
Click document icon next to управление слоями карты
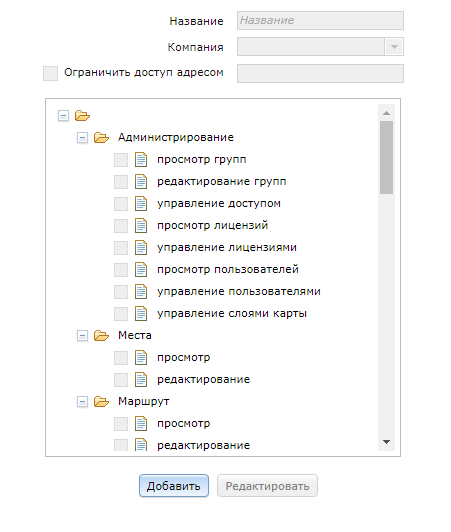point(141,314)
